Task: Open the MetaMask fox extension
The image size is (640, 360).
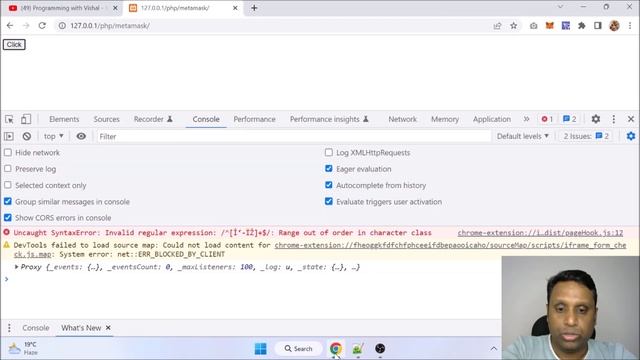Action: pyautogui.click(x=550, y=26)
